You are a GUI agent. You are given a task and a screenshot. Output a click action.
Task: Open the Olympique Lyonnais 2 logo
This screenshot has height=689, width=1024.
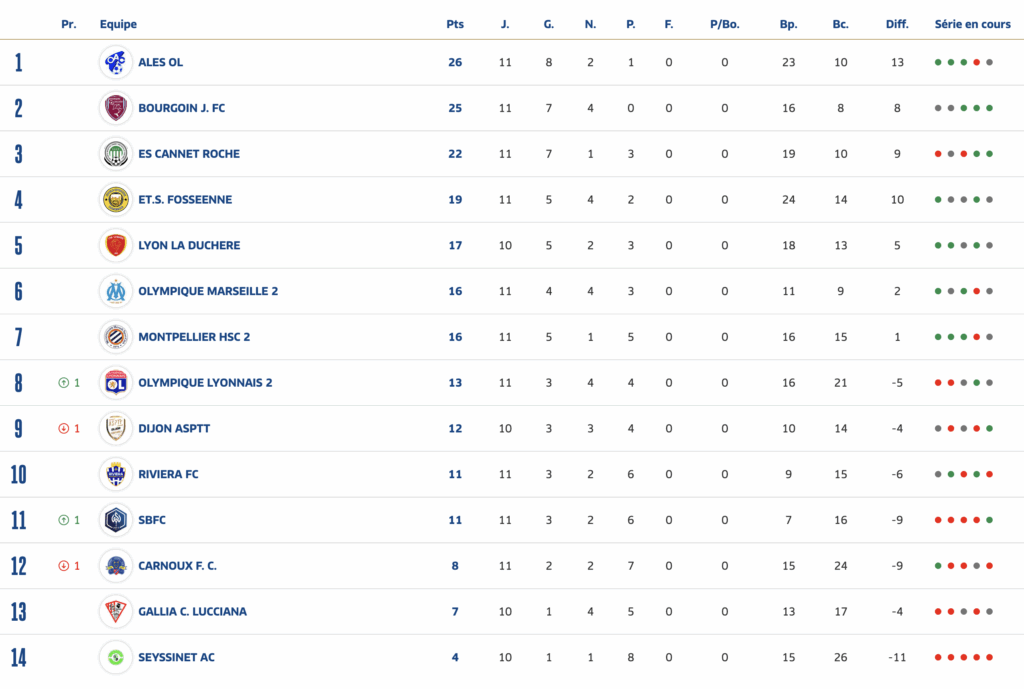click(x=116, y=383)
